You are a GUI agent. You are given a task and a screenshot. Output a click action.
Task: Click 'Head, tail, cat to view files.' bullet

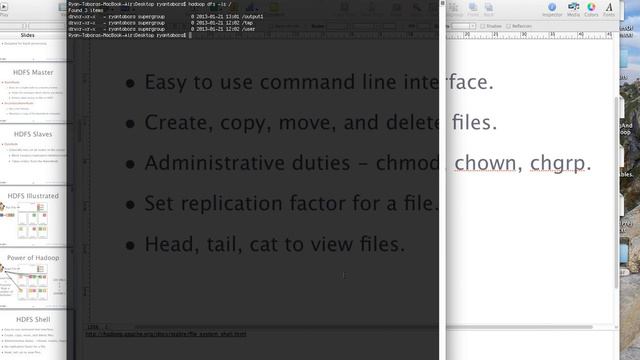click(274, 244)
